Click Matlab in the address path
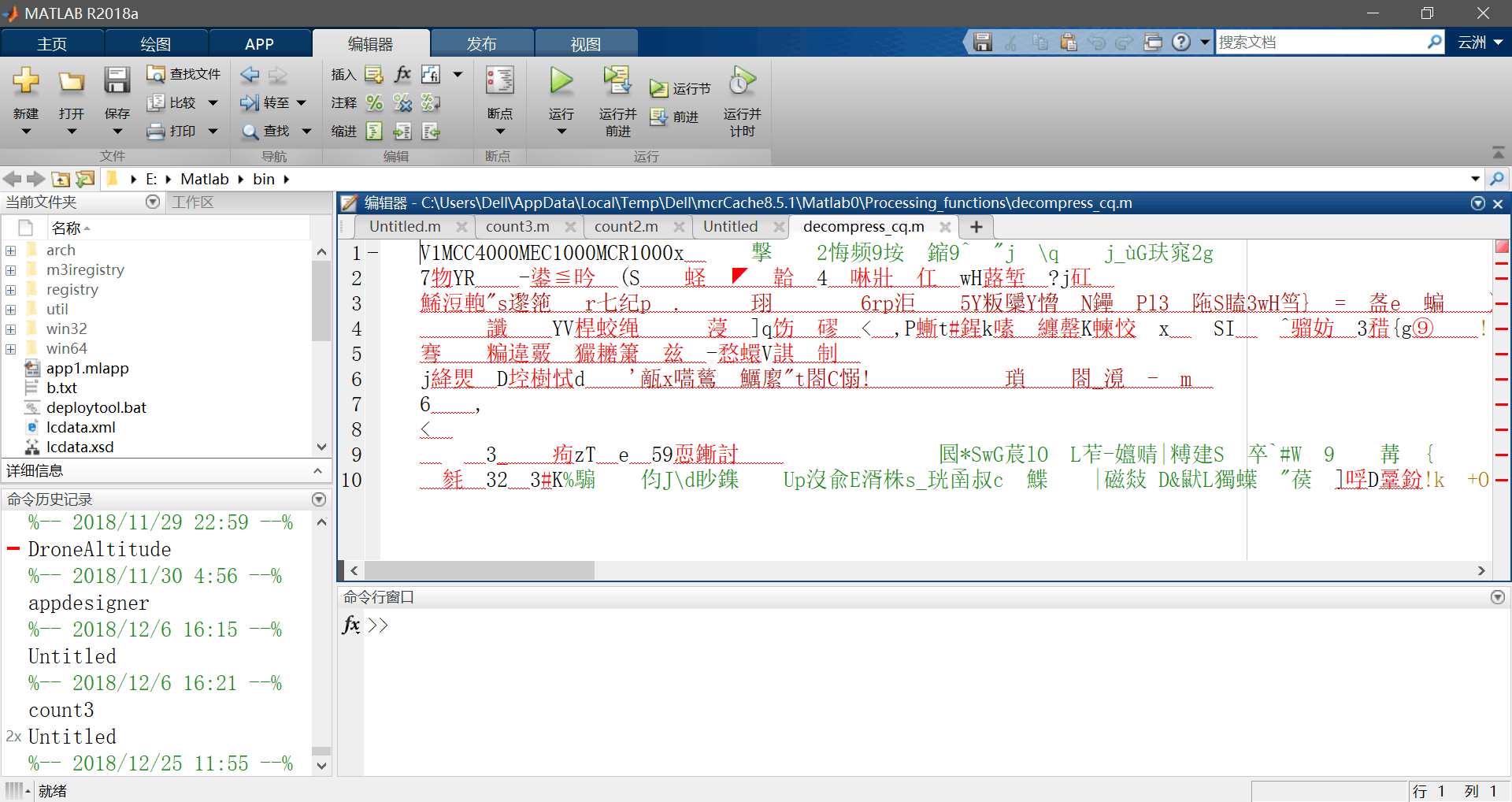1512x802 pixels. [205, 179]
